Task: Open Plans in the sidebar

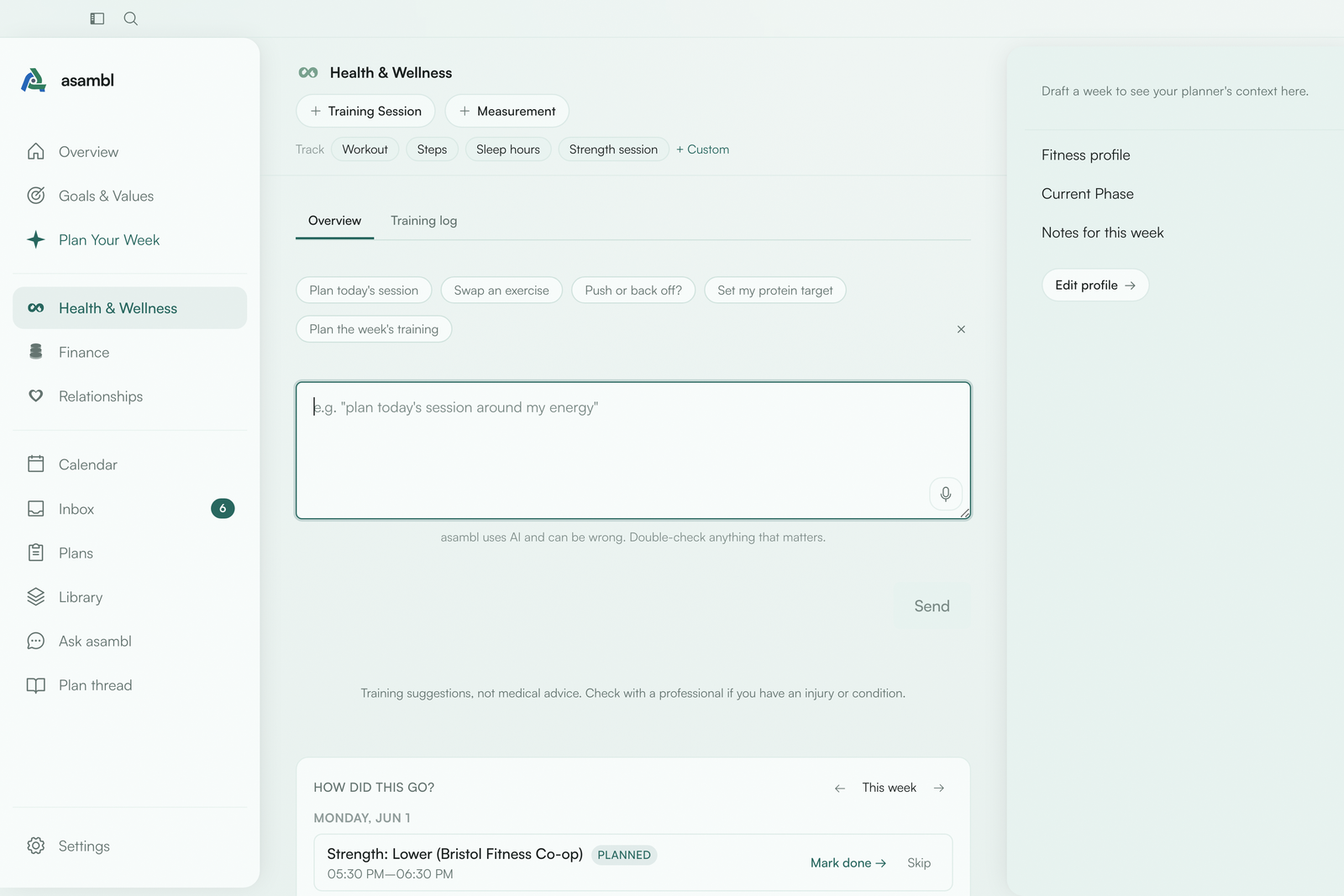Action: (130, 553)
